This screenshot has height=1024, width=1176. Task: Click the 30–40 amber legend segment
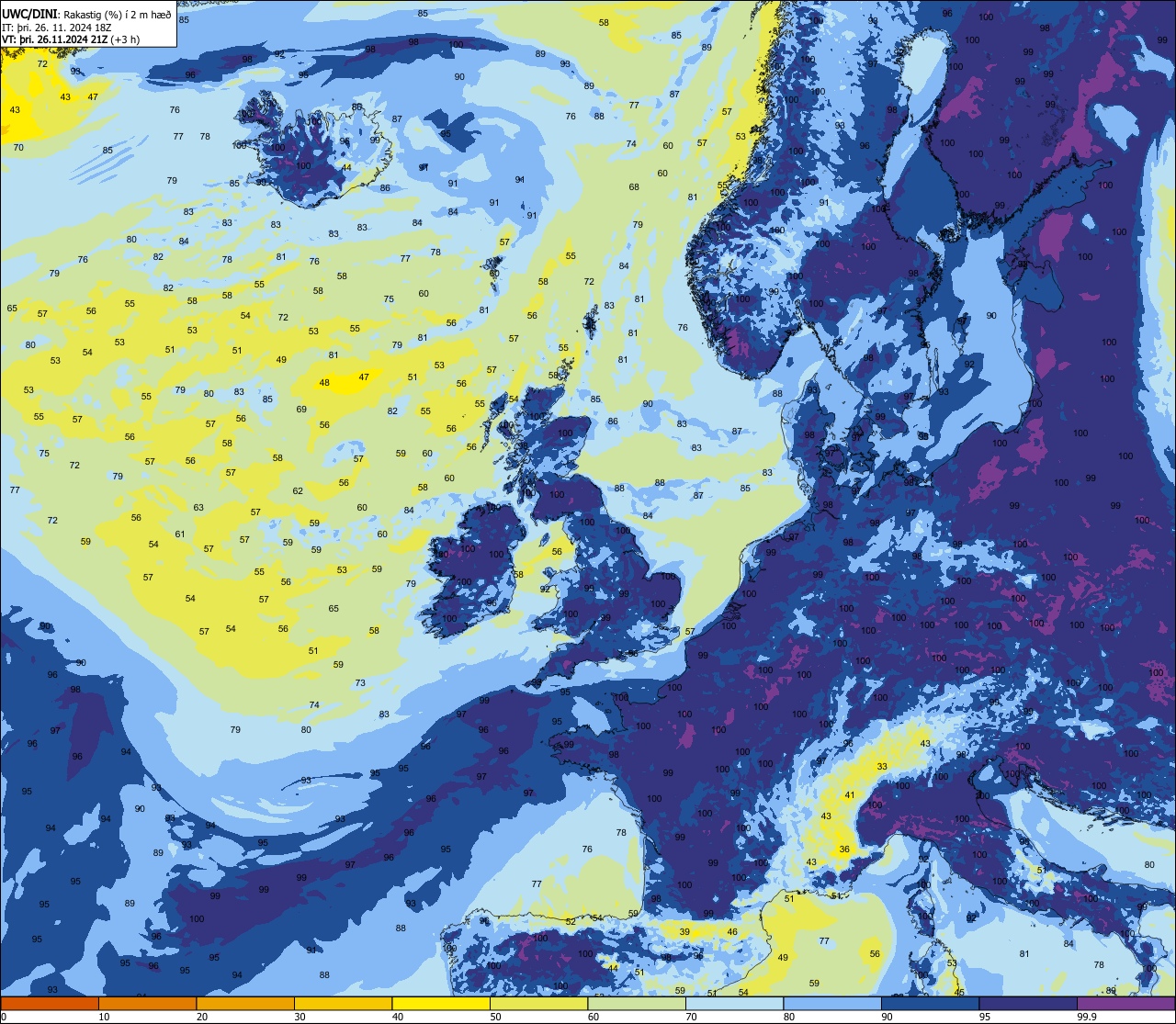tap(343, 1003)
